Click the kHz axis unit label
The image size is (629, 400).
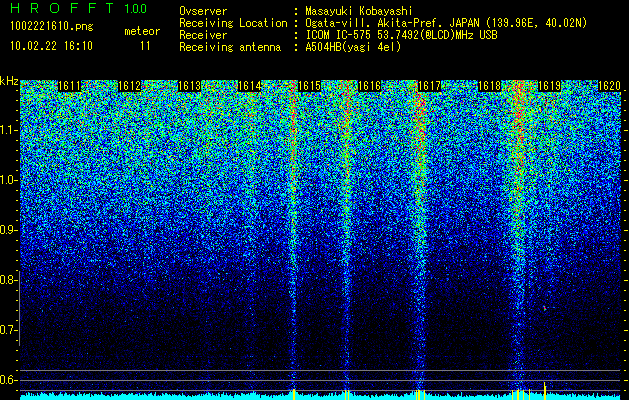(x=9, y=81)
